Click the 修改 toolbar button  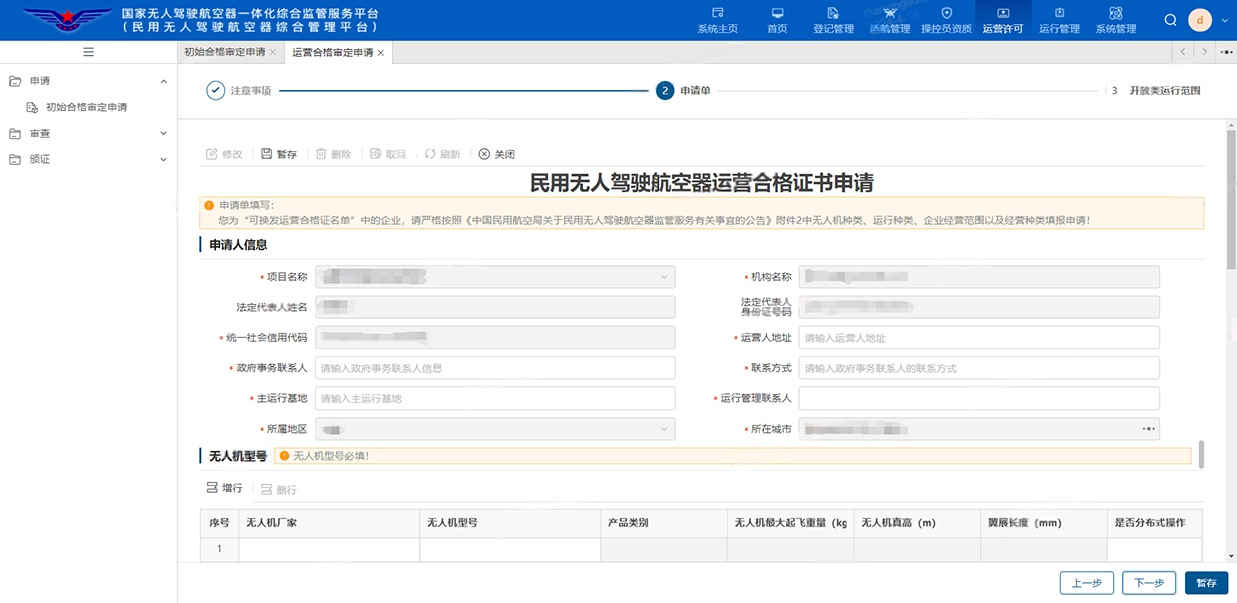(x=224, y=154)
